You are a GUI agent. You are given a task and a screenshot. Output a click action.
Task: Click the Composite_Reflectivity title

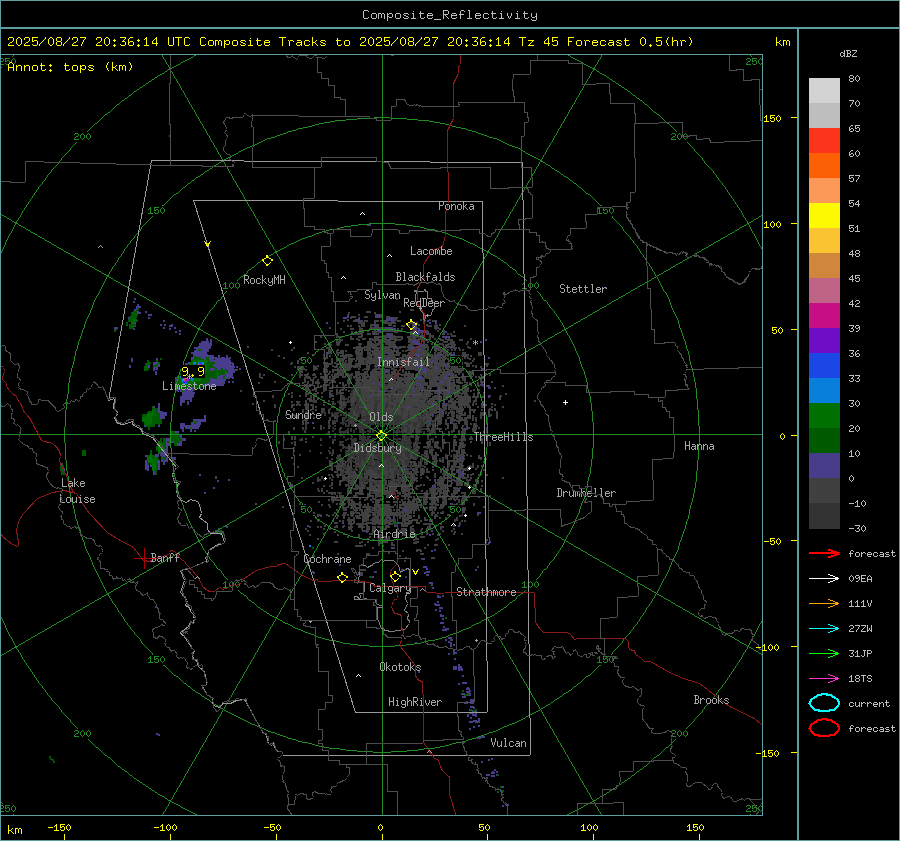450,15
